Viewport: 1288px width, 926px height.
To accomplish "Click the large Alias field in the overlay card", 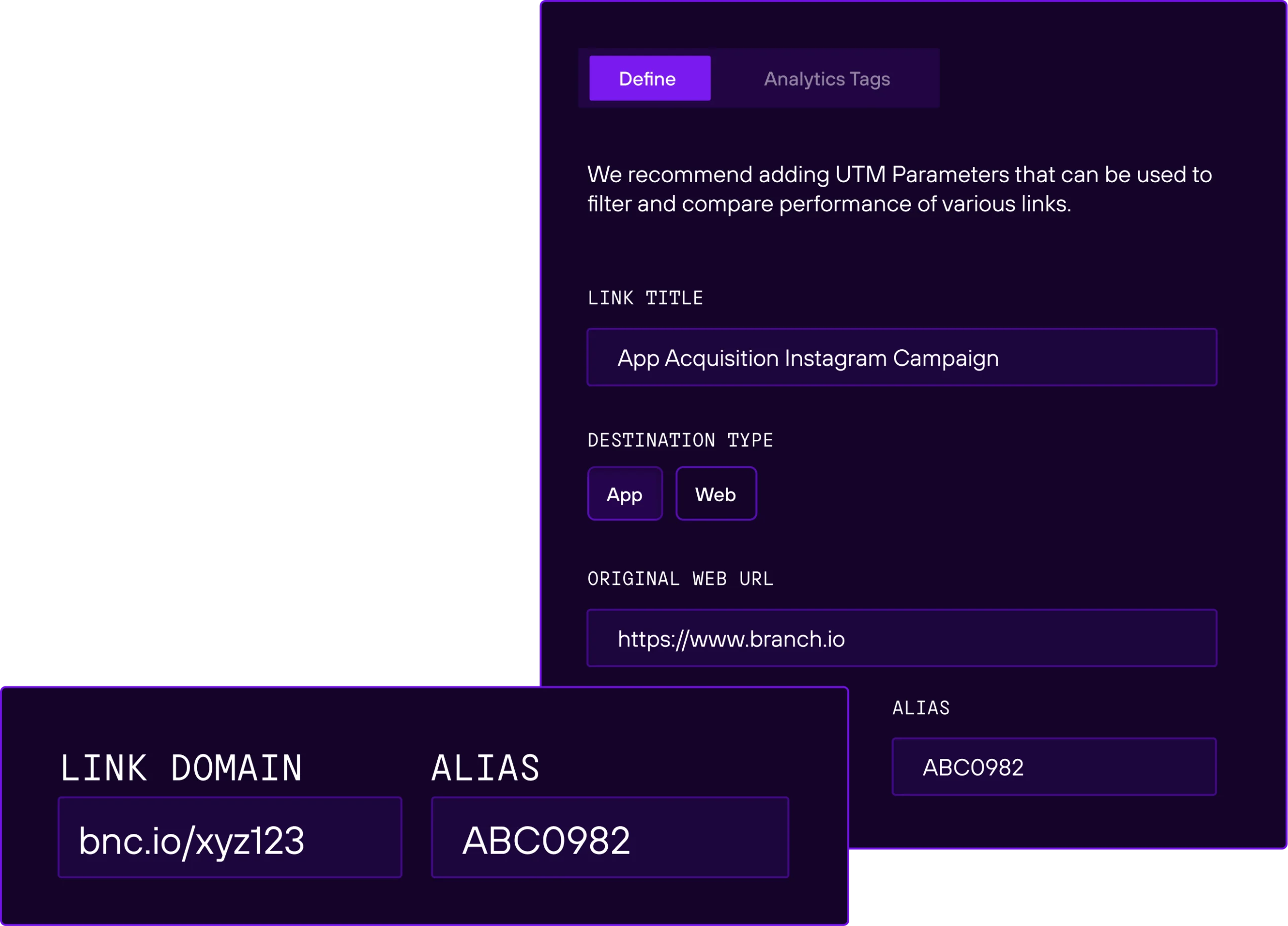I will [609, 837].
